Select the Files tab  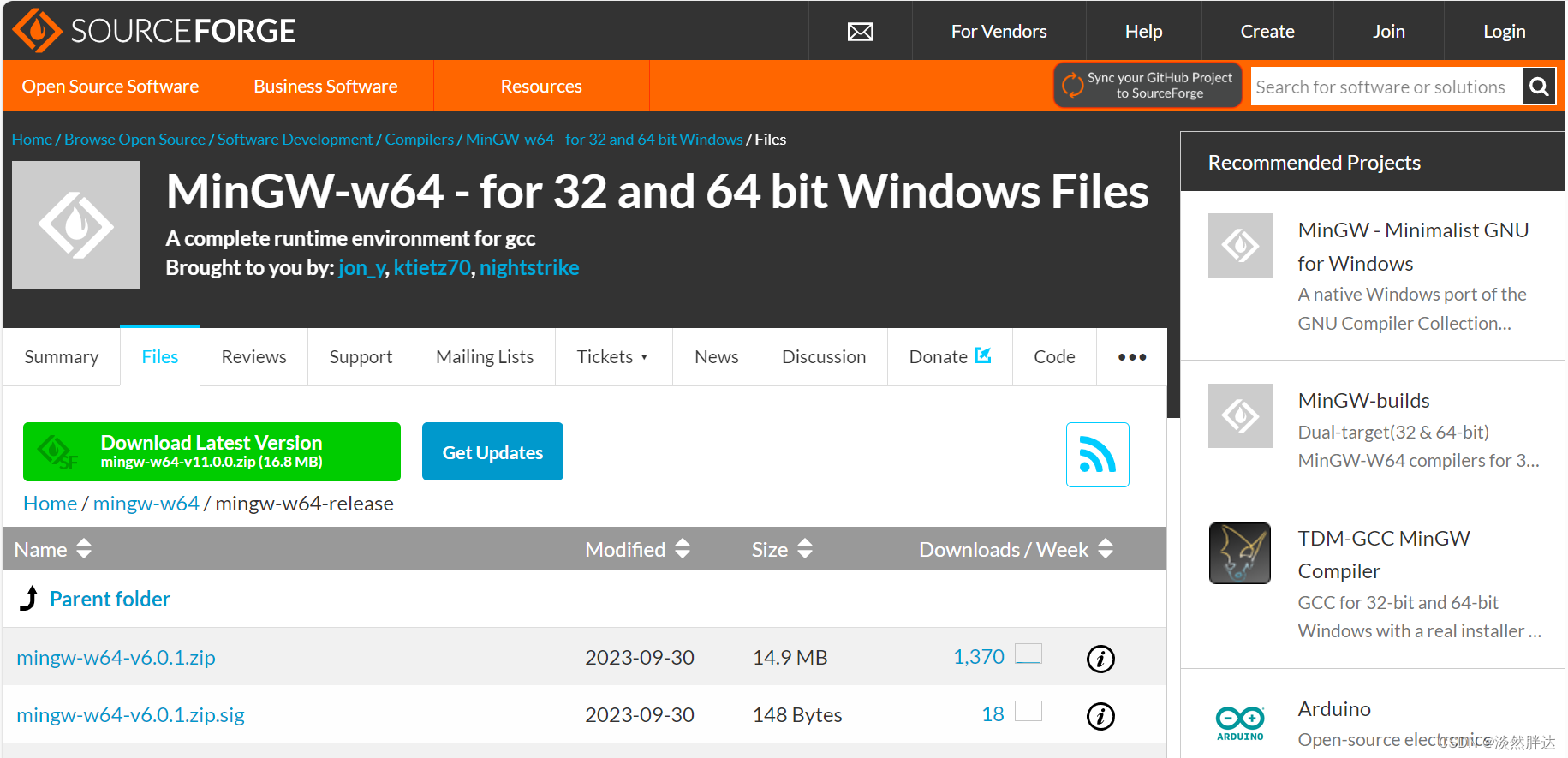pos(160,356)
